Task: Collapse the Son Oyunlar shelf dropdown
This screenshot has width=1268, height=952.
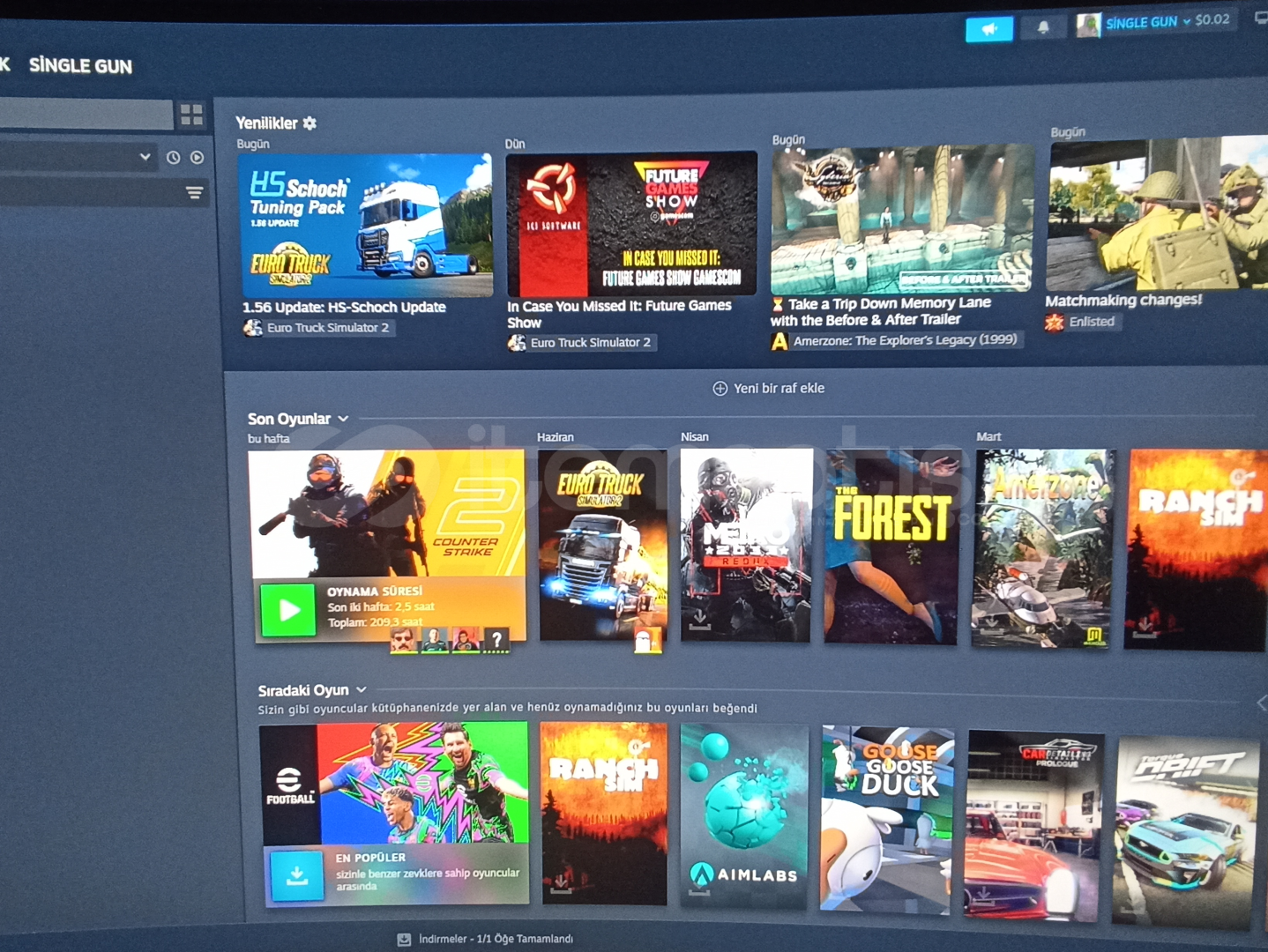Action: coord(343,419)
